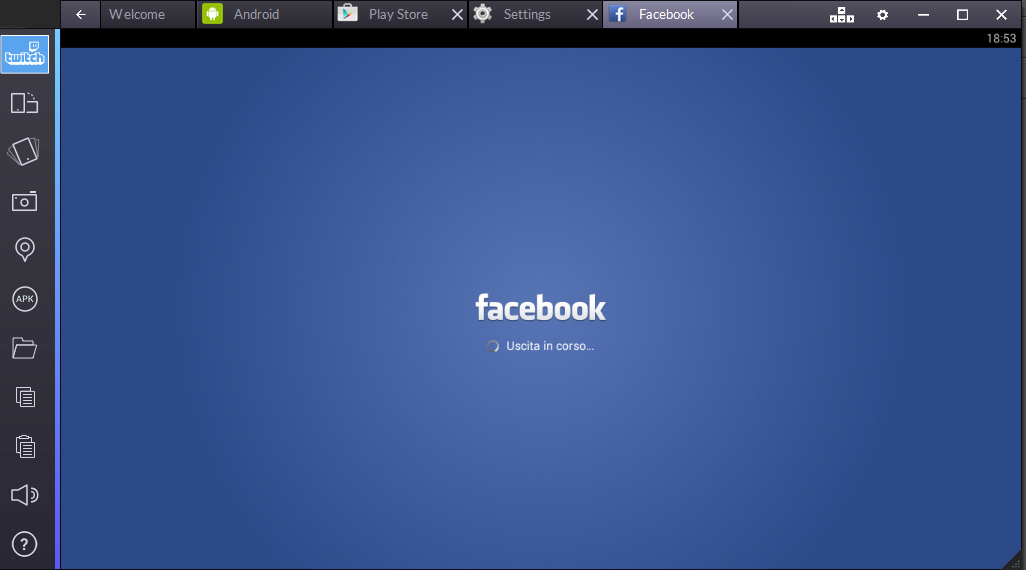The width and height of the screenshot is (1026, 570).
Task: Maximize the BlueStacks window
Action: [x=962, y=14]
